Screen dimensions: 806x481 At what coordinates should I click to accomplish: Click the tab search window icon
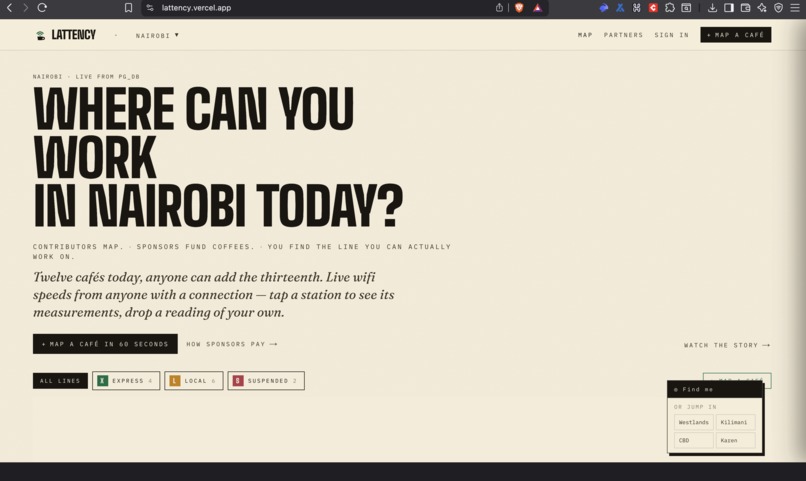tap(686, 8)
